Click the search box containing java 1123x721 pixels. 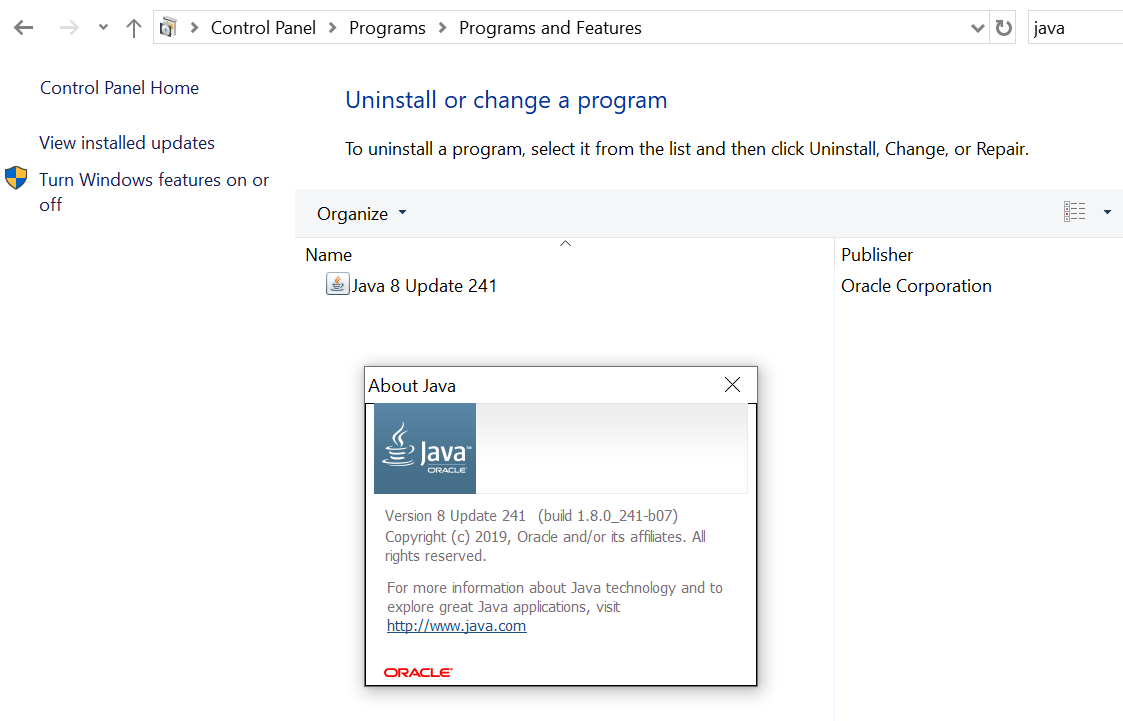1075,28
